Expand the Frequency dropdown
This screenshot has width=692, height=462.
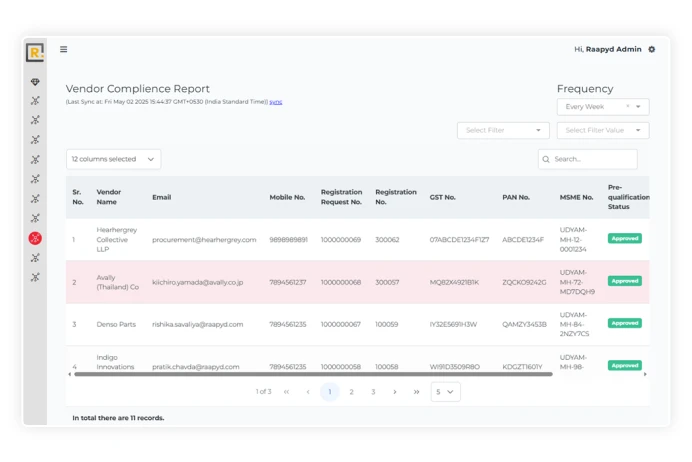click(x=639, y=107)
